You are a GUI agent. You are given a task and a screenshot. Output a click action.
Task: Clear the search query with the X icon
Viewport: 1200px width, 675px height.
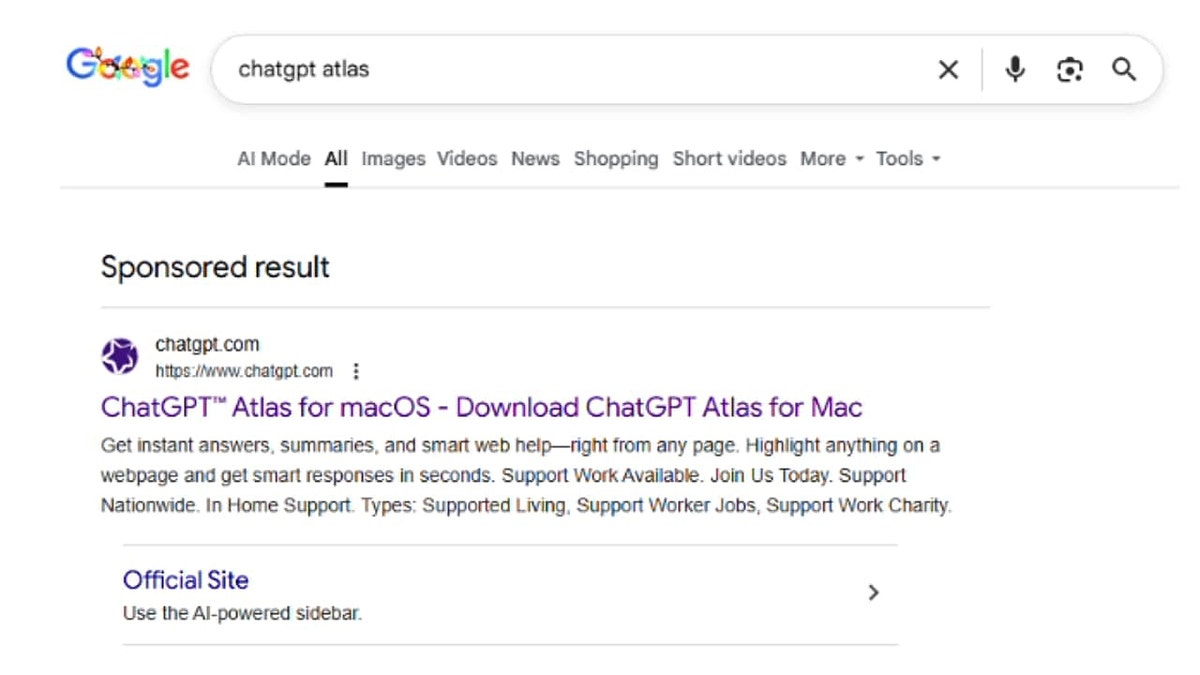pyautogui.click(x=948, y=69)
